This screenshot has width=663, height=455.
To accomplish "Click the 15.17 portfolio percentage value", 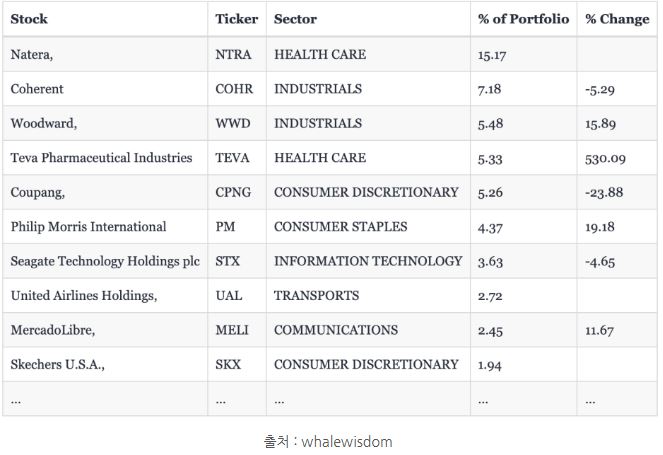I will (x=492, y=55).
